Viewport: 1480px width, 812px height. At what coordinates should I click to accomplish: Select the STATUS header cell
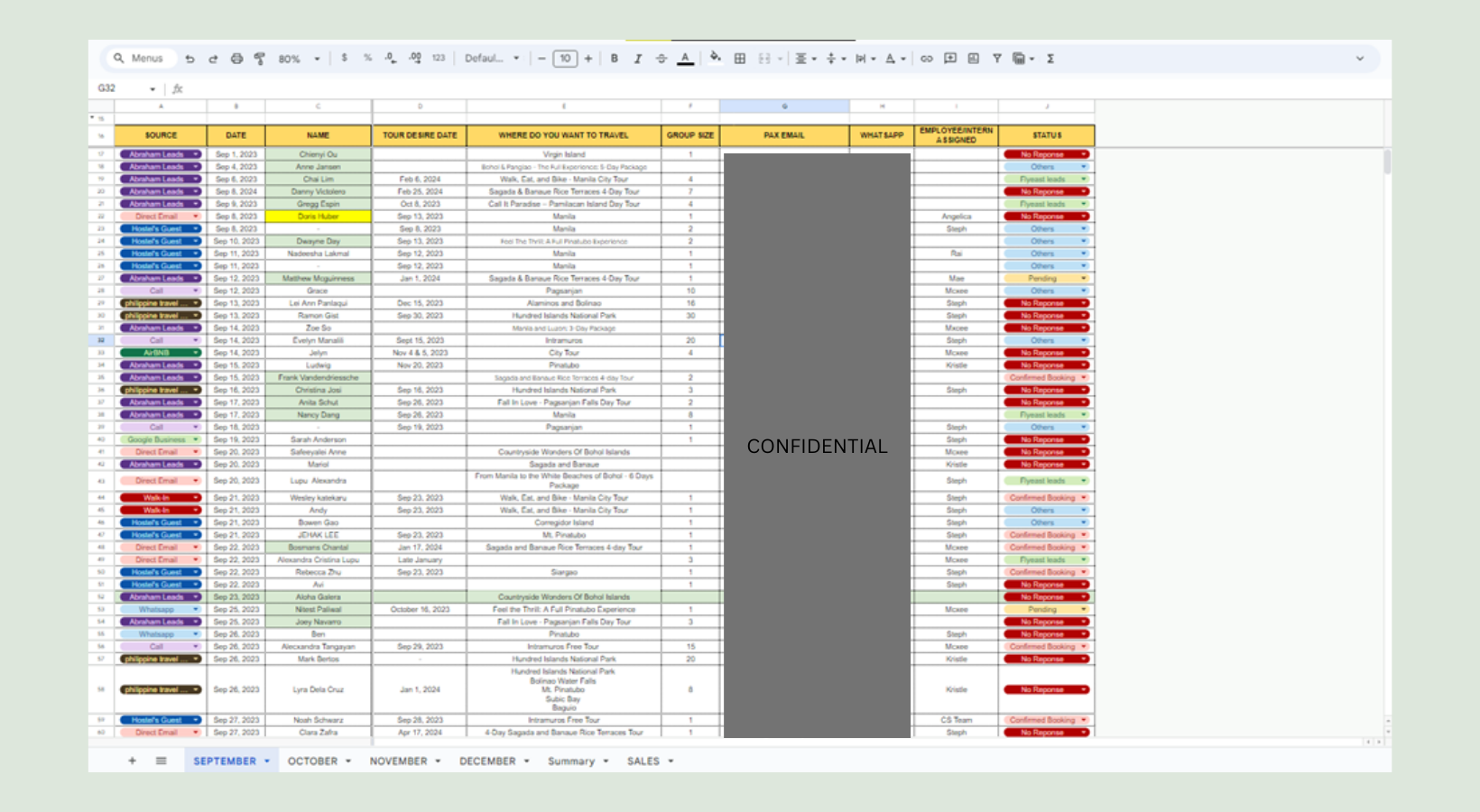pos(1047,135)
